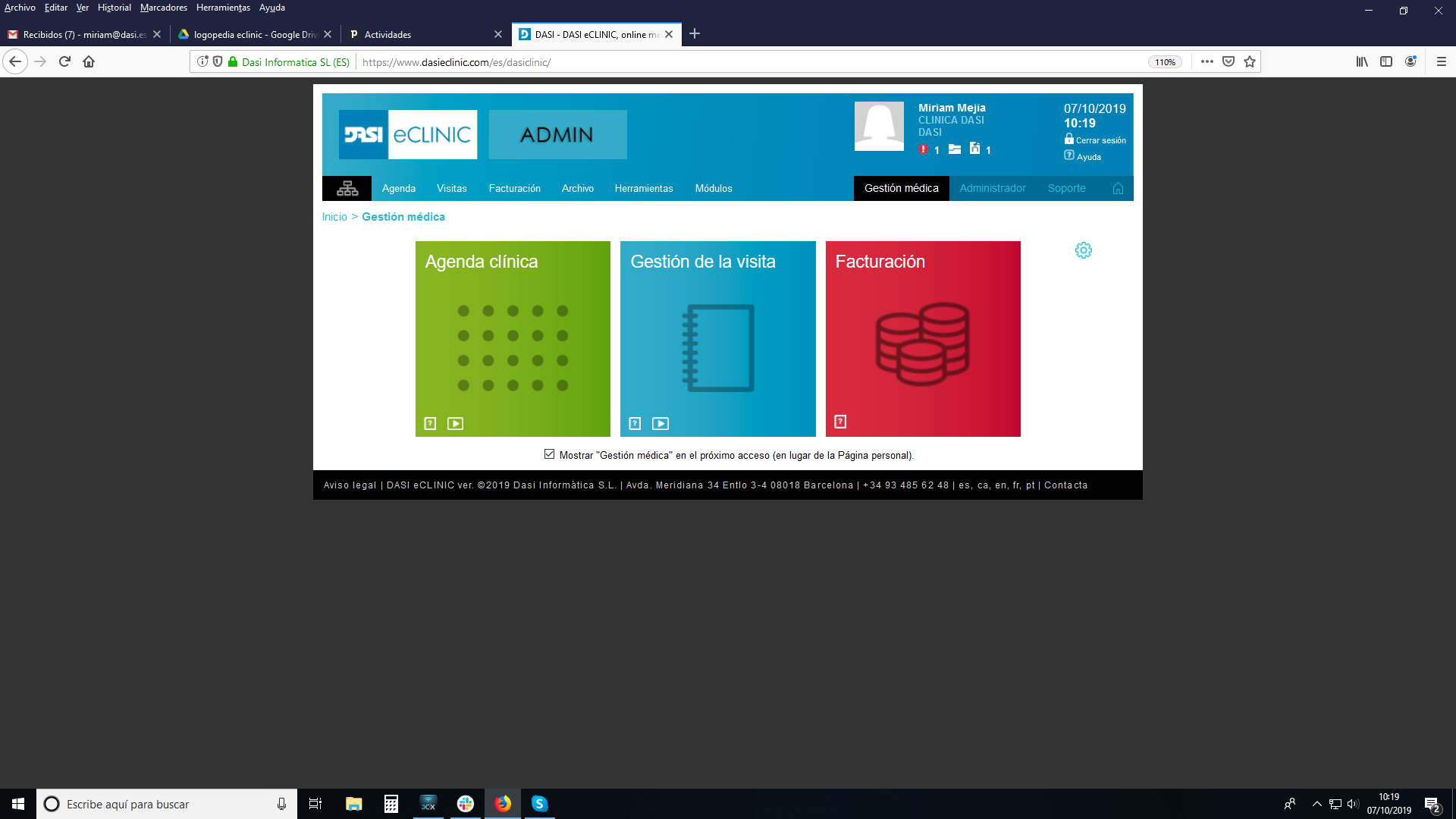
Task: Open help icon on Agenda clínica tile
Action: [430, 424]
